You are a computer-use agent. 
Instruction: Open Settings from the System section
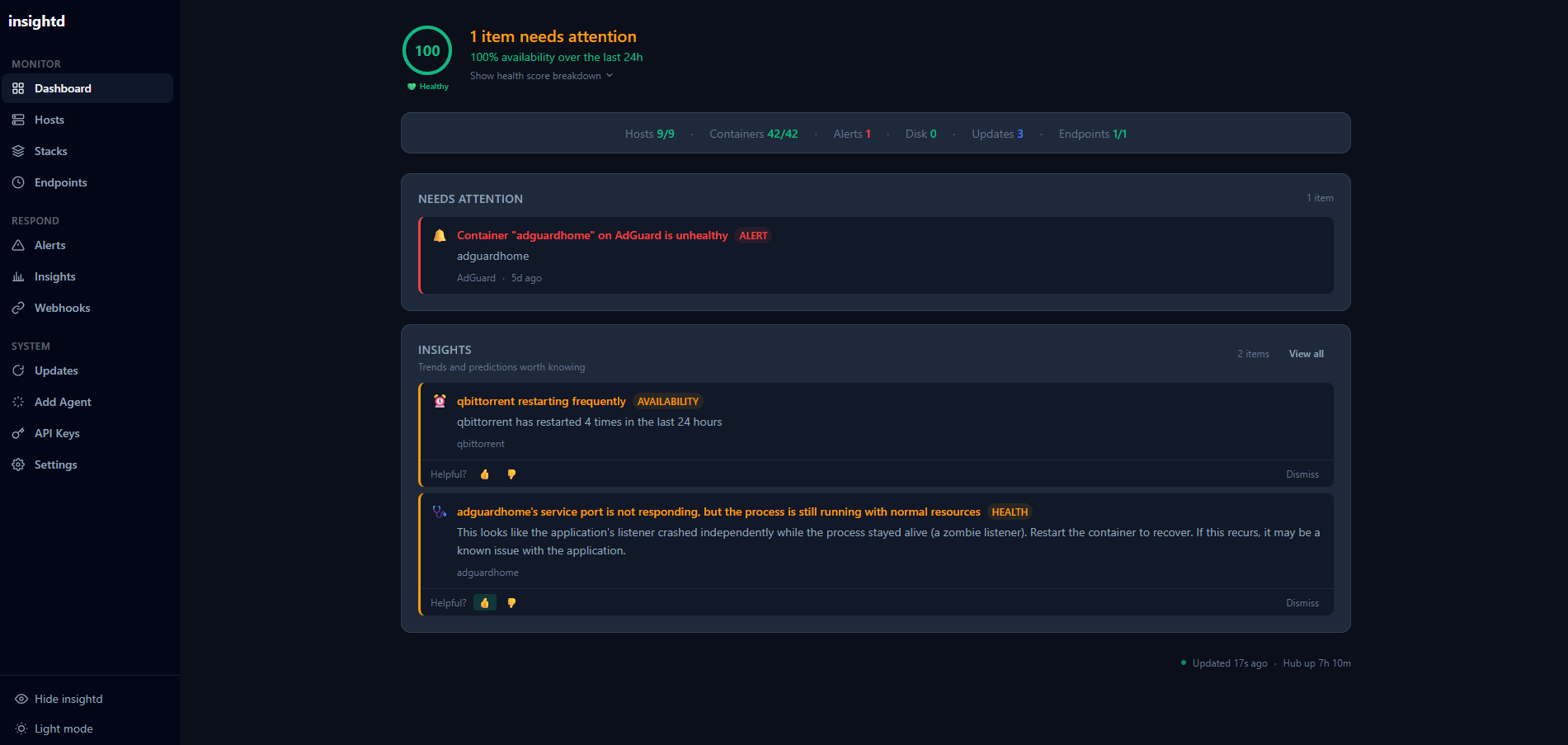coord(55,464)
